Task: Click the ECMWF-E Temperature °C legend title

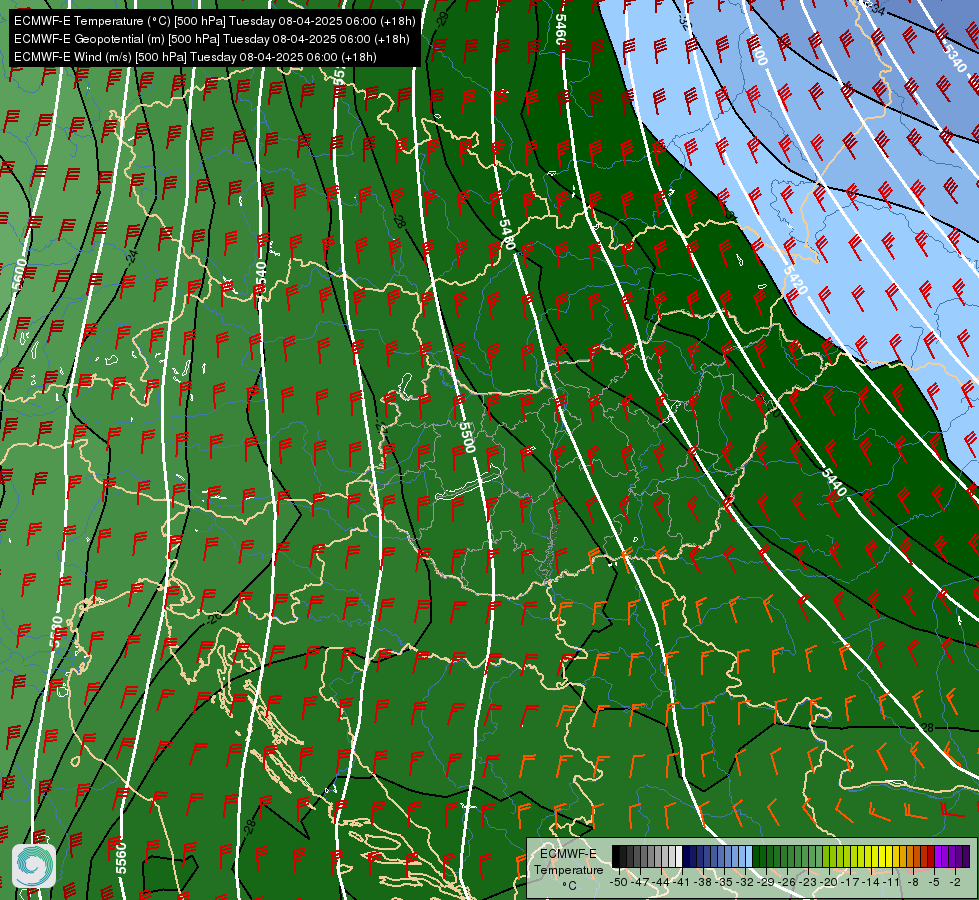Action: [x=568, y=869]
